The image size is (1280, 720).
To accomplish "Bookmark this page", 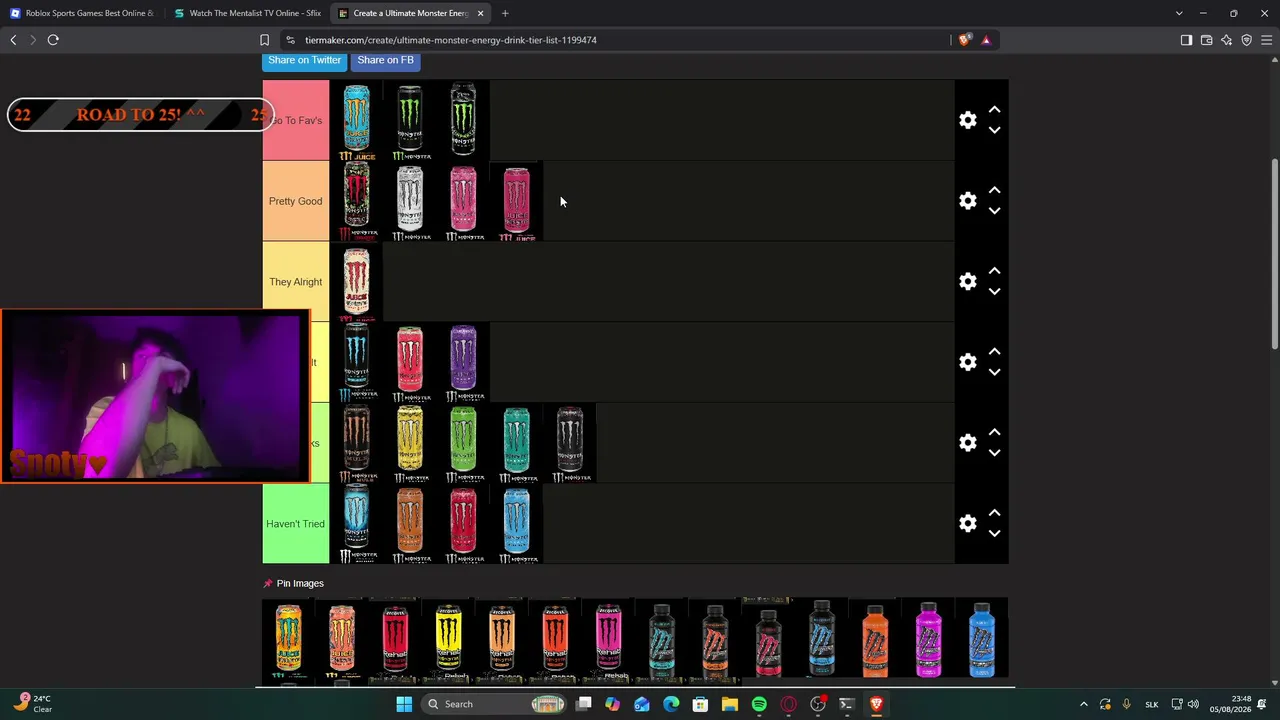I will (264, 40).
